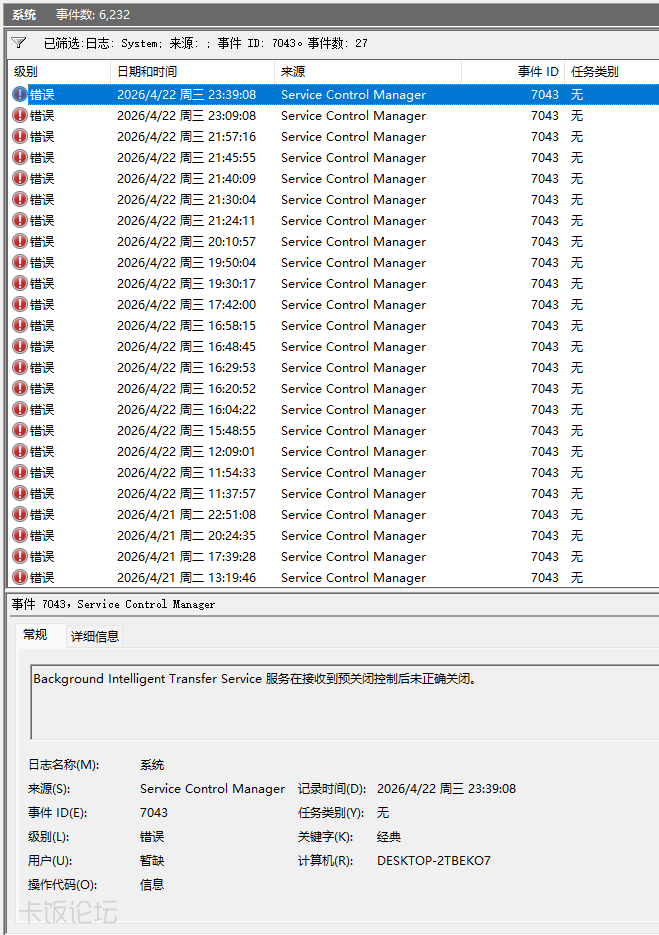Select the event dated 2026/4/22 16:58:15

pyautogui.click(x=333, y=326)
